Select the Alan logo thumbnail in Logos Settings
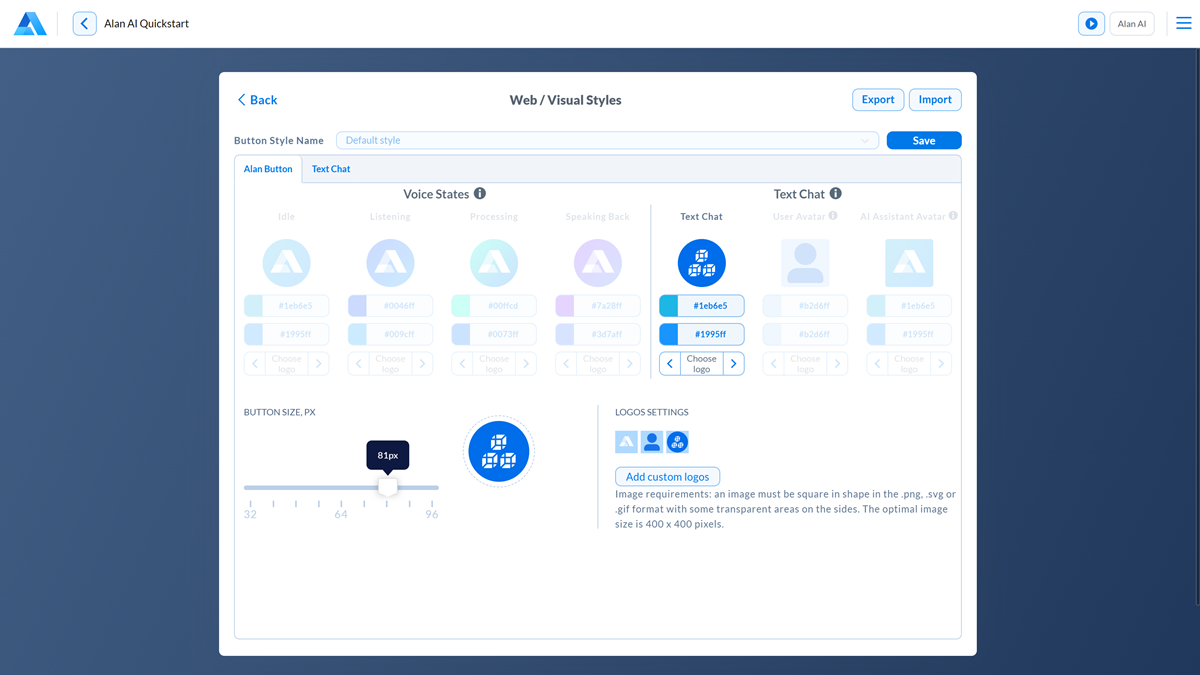Image resolution: width=1200 pixels, height=675 pixels. 626,441
